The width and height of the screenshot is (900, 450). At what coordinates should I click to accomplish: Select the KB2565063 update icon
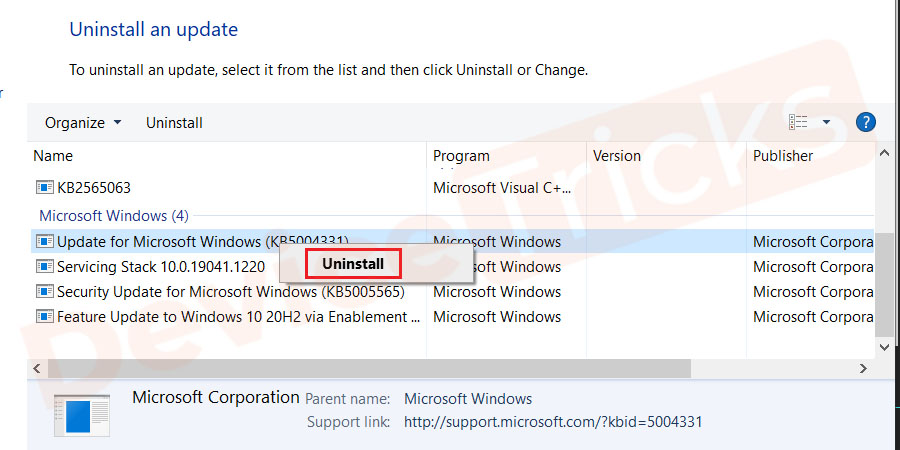point(45,187)
